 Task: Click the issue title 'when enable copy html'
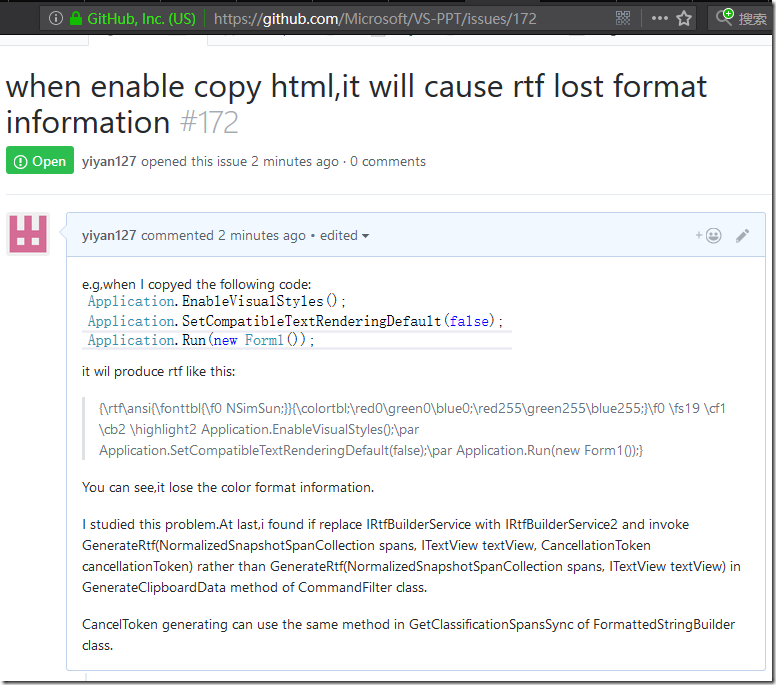[356, 104]
